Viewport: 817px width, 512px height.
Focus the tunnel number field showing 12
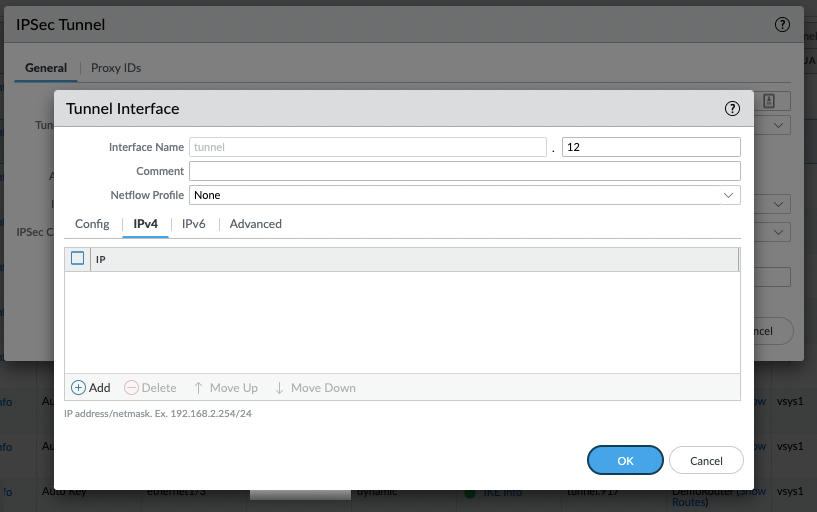pos(651,147)
